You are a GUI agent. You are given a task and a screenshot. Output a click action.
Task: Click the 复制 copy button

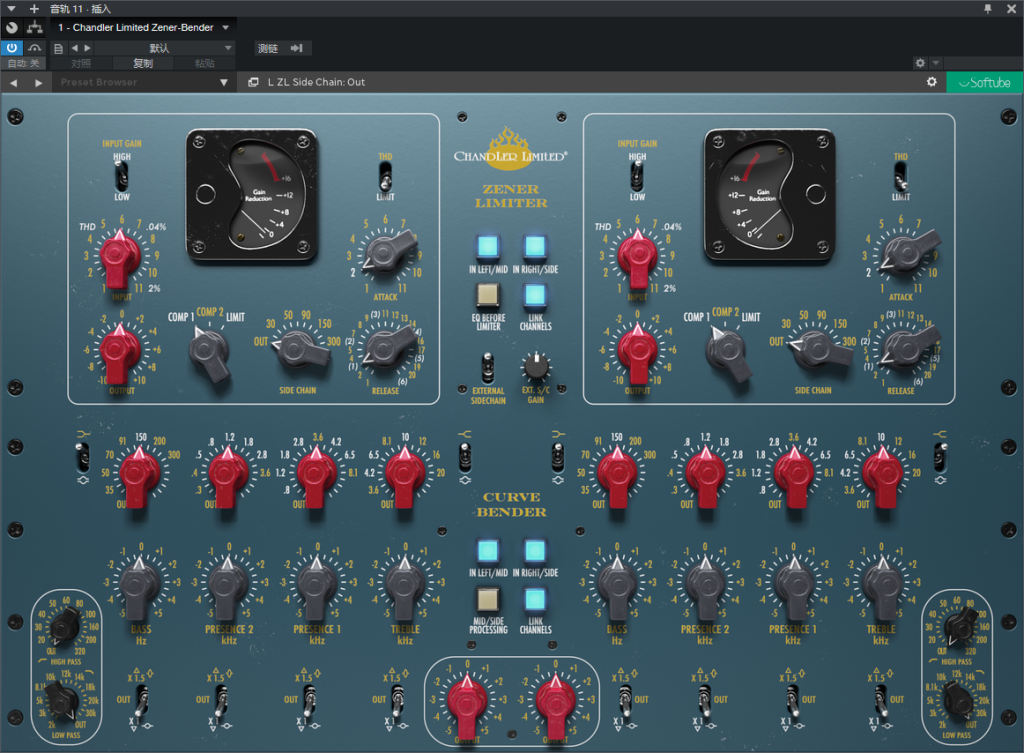143,63
